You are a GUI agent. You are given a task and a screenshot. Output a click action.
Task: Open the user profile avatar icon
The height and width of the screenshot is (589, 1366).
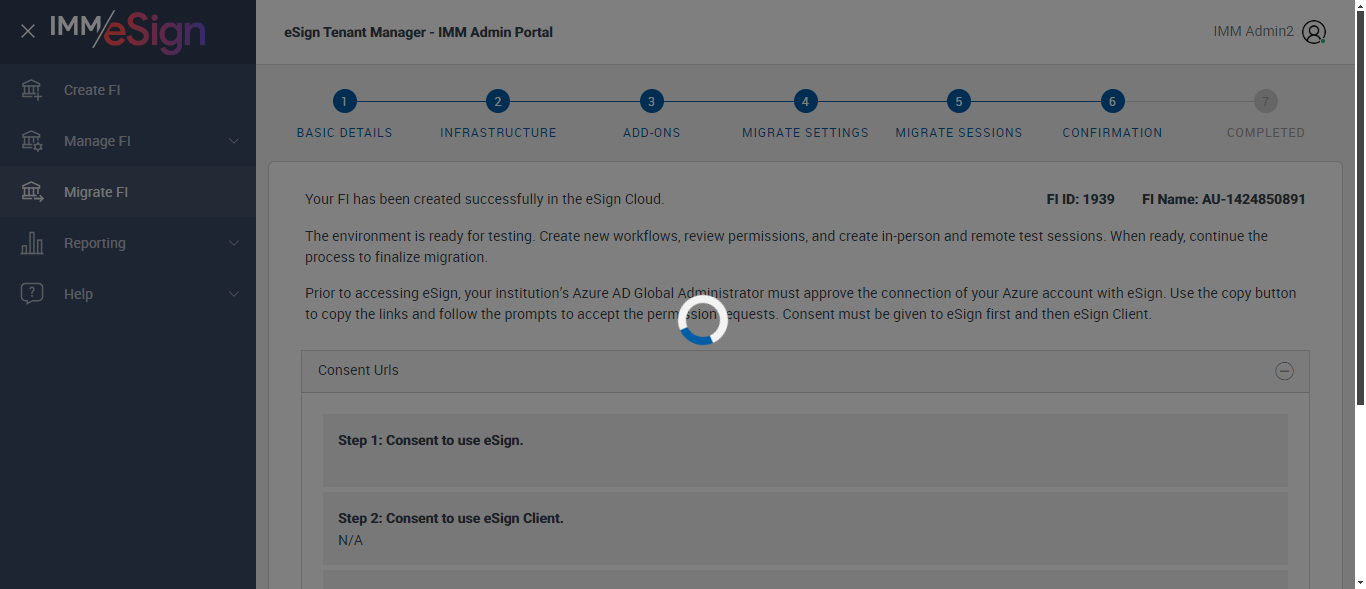pos(1314,32)
